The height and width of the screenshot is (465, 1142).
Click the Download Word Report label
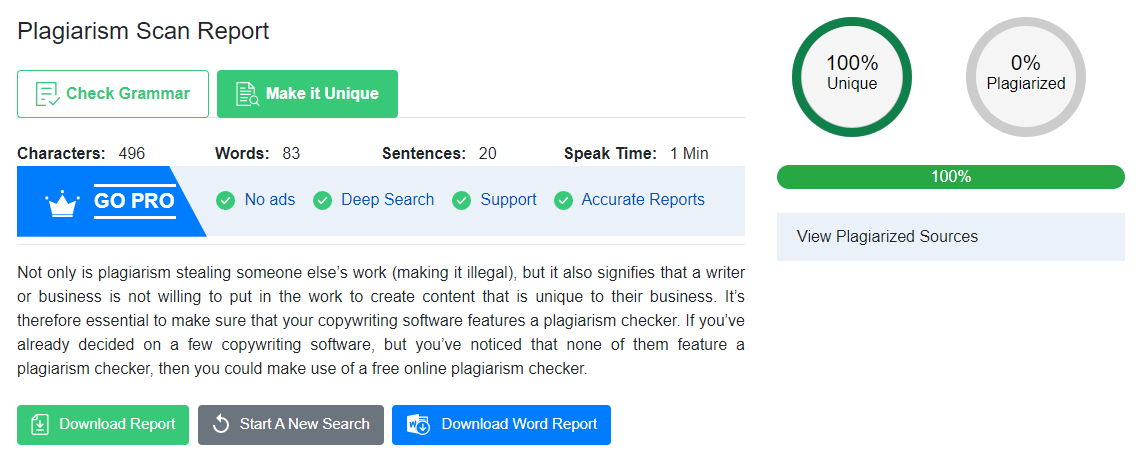pos(519,424)
